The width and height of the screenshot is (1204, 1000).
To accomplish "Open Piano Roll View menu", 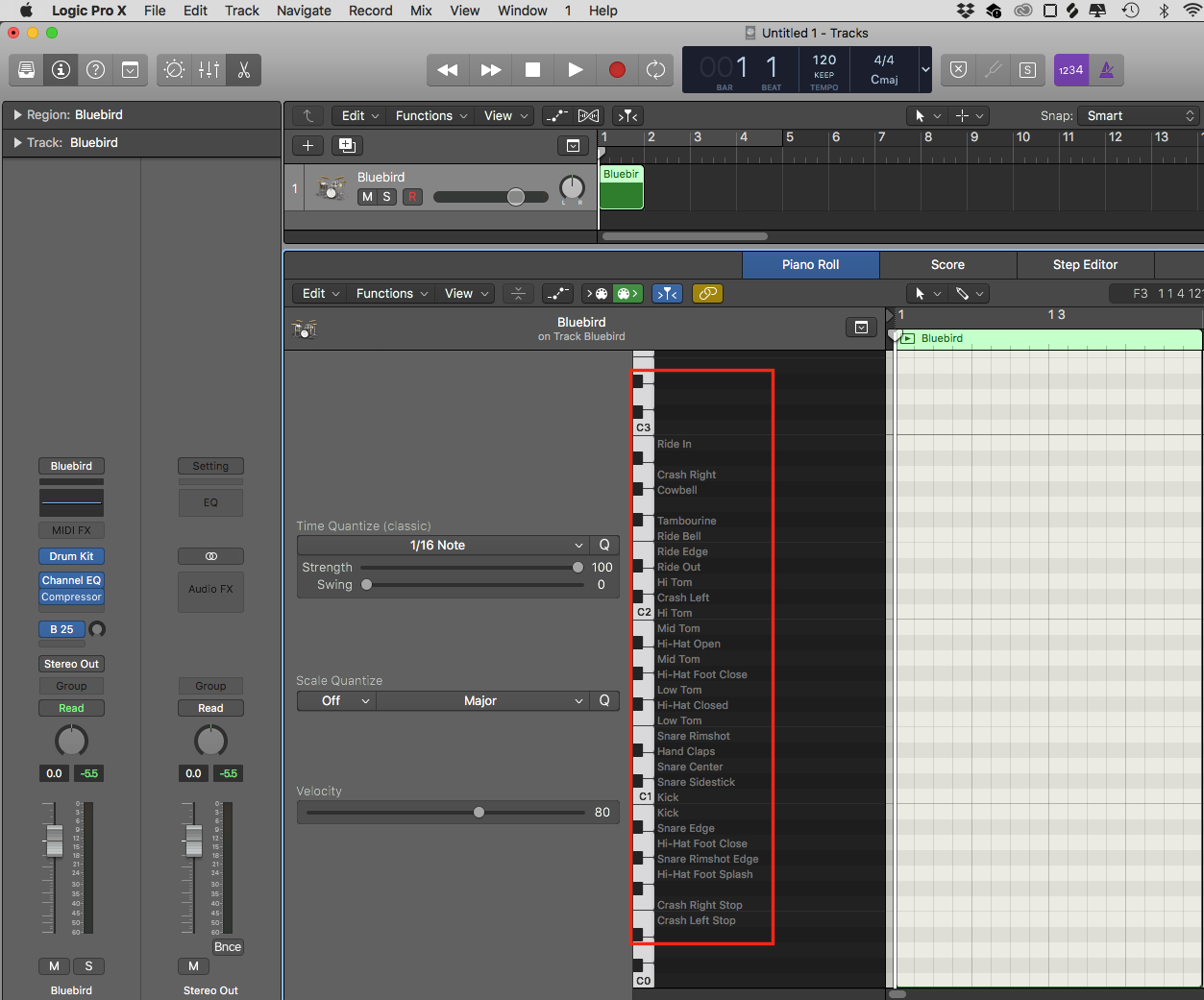I will click(466, 293).
